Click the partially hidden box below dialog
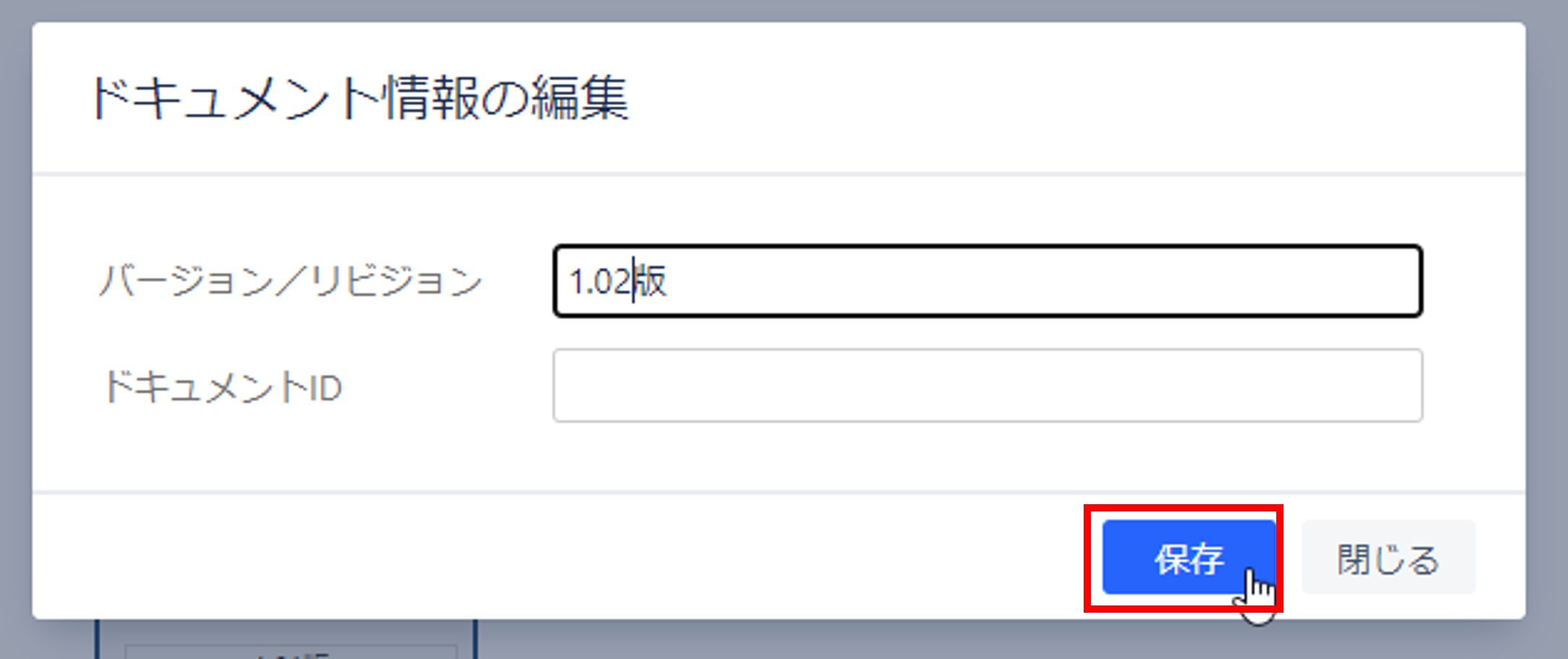Image resolution: width=1568 pixels, height=659 pixels. coord(286,639)
